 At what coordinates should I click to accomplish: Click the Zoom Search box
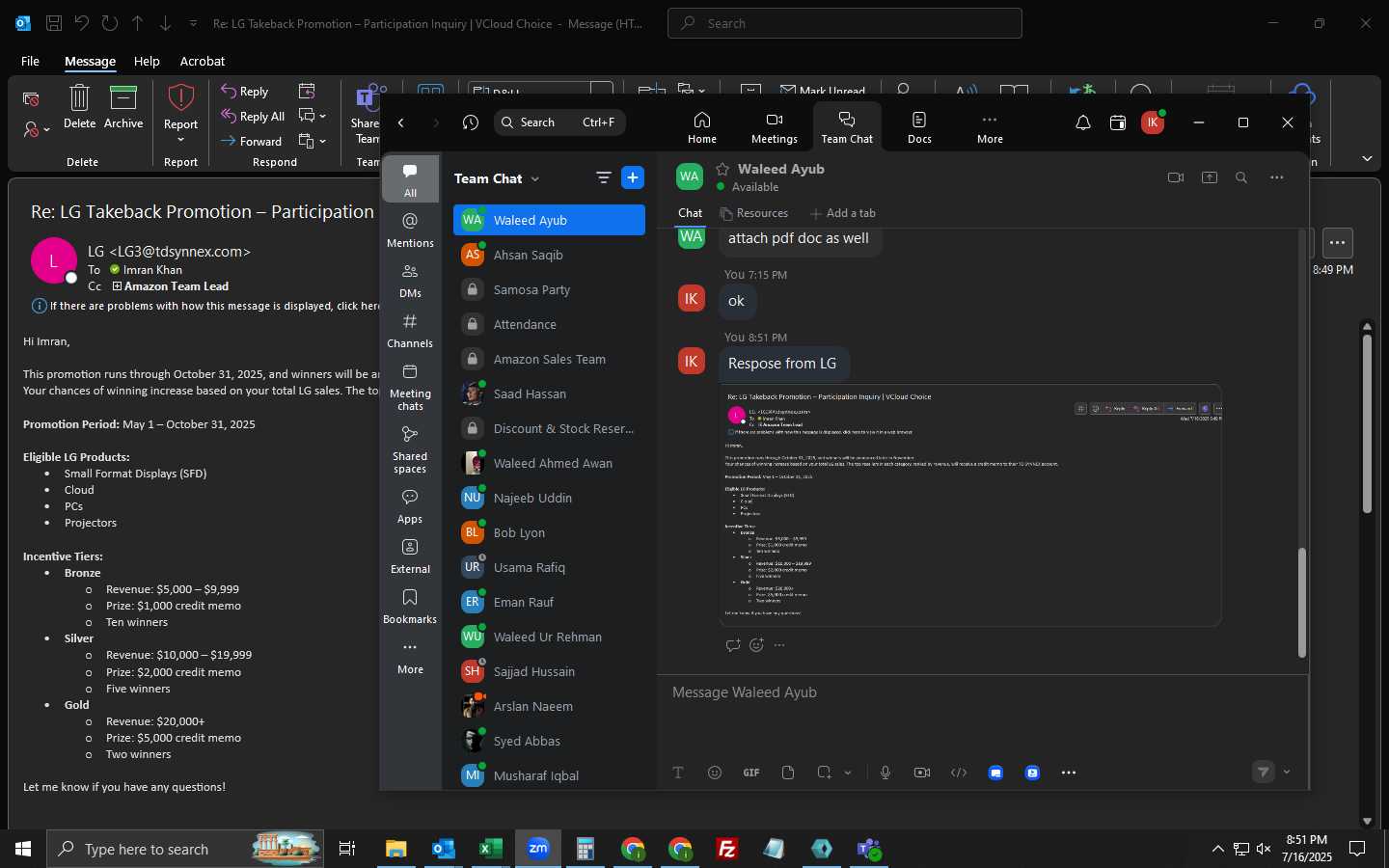(559, 122)
